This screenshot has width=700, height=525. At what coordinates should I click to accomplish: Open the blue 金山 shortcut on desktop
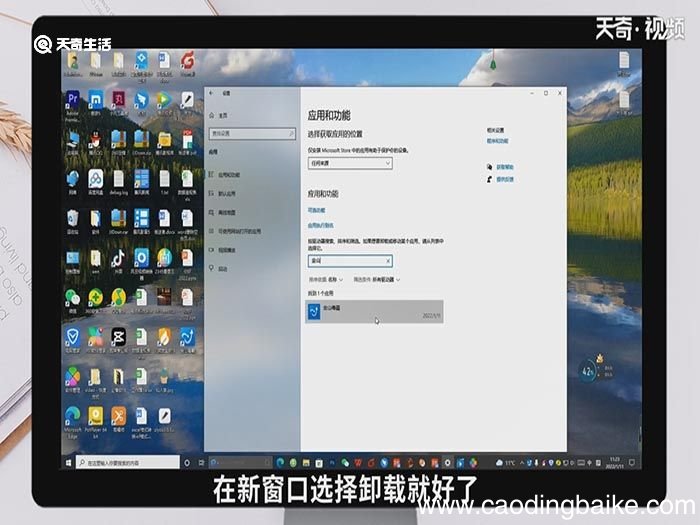187,340
